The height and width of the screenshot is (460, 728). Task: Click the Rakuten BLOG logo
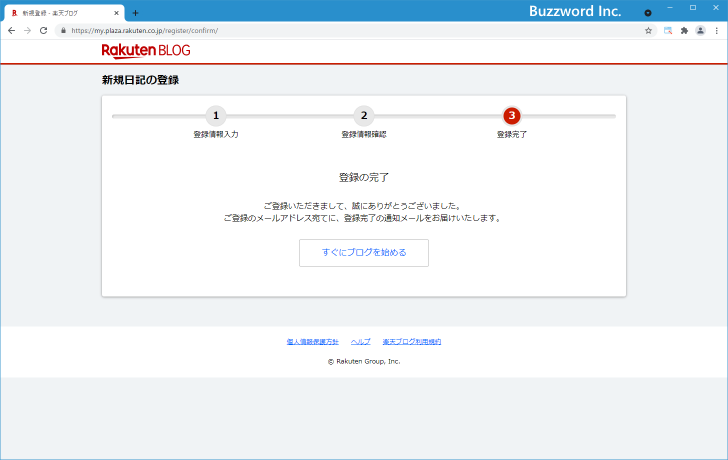(x=146, y=51)
